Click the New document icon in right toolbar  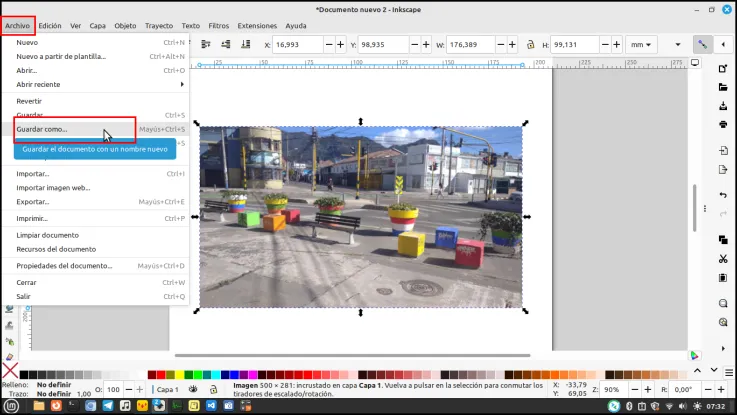[723, 69]
